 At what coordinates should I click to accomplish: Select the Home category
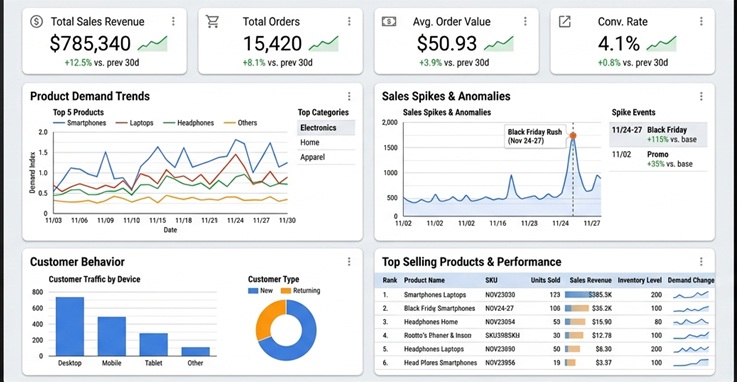pos(326,142)
